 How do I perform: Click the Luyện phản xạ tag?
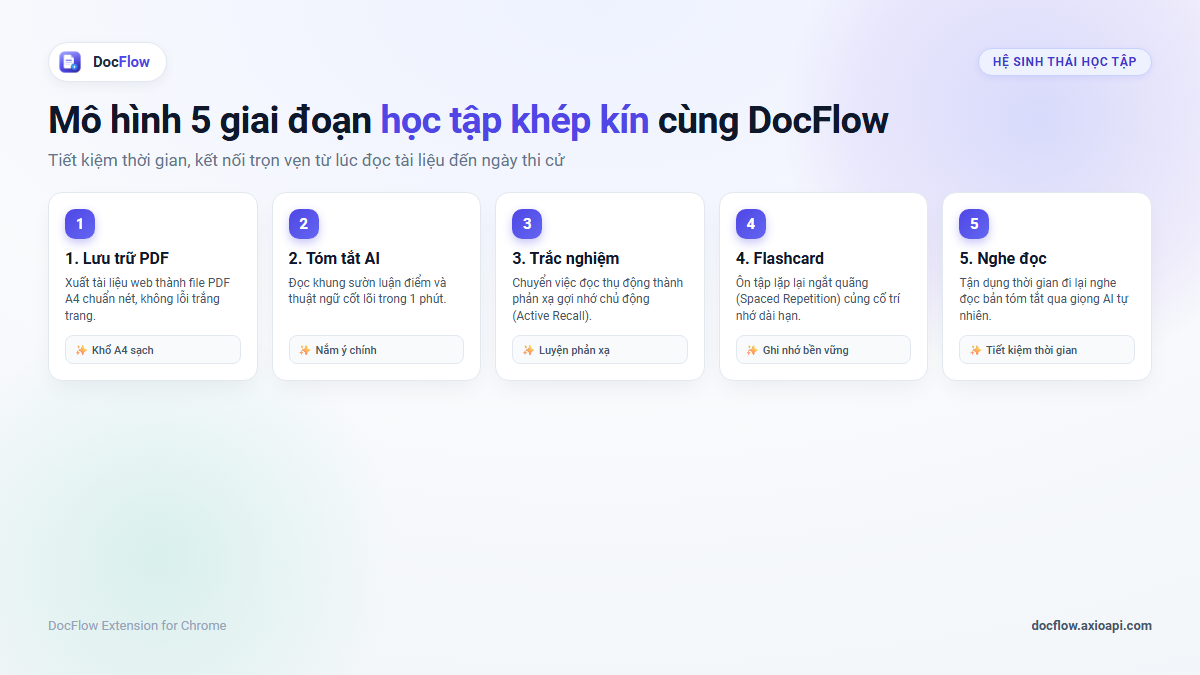(x=600, y=350)
